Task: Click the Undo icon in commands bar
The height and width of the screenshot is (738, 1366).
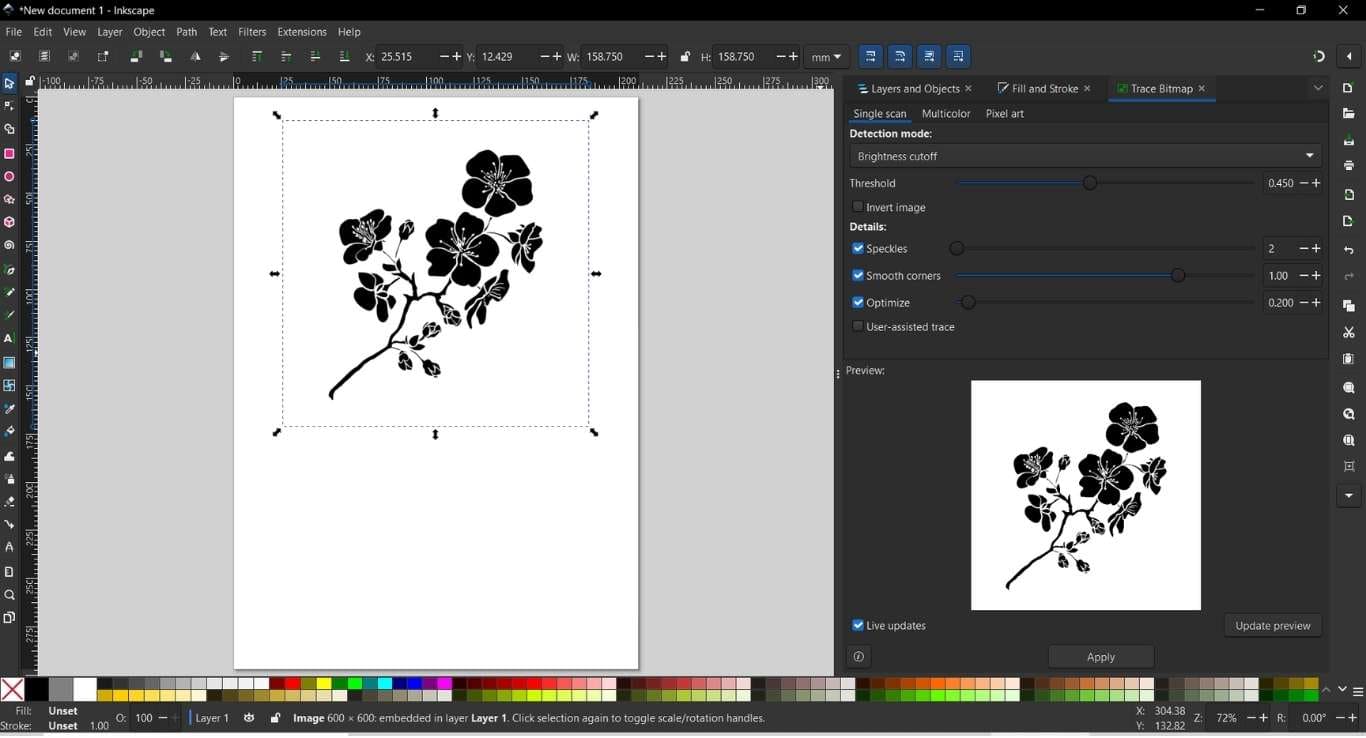Action: tap(1349, 250)
